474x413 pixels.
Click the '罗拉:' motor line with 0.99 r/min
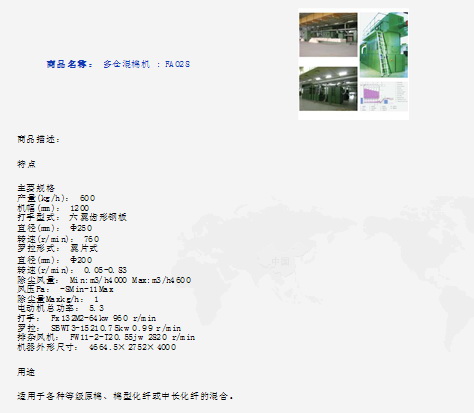[99, 328]
